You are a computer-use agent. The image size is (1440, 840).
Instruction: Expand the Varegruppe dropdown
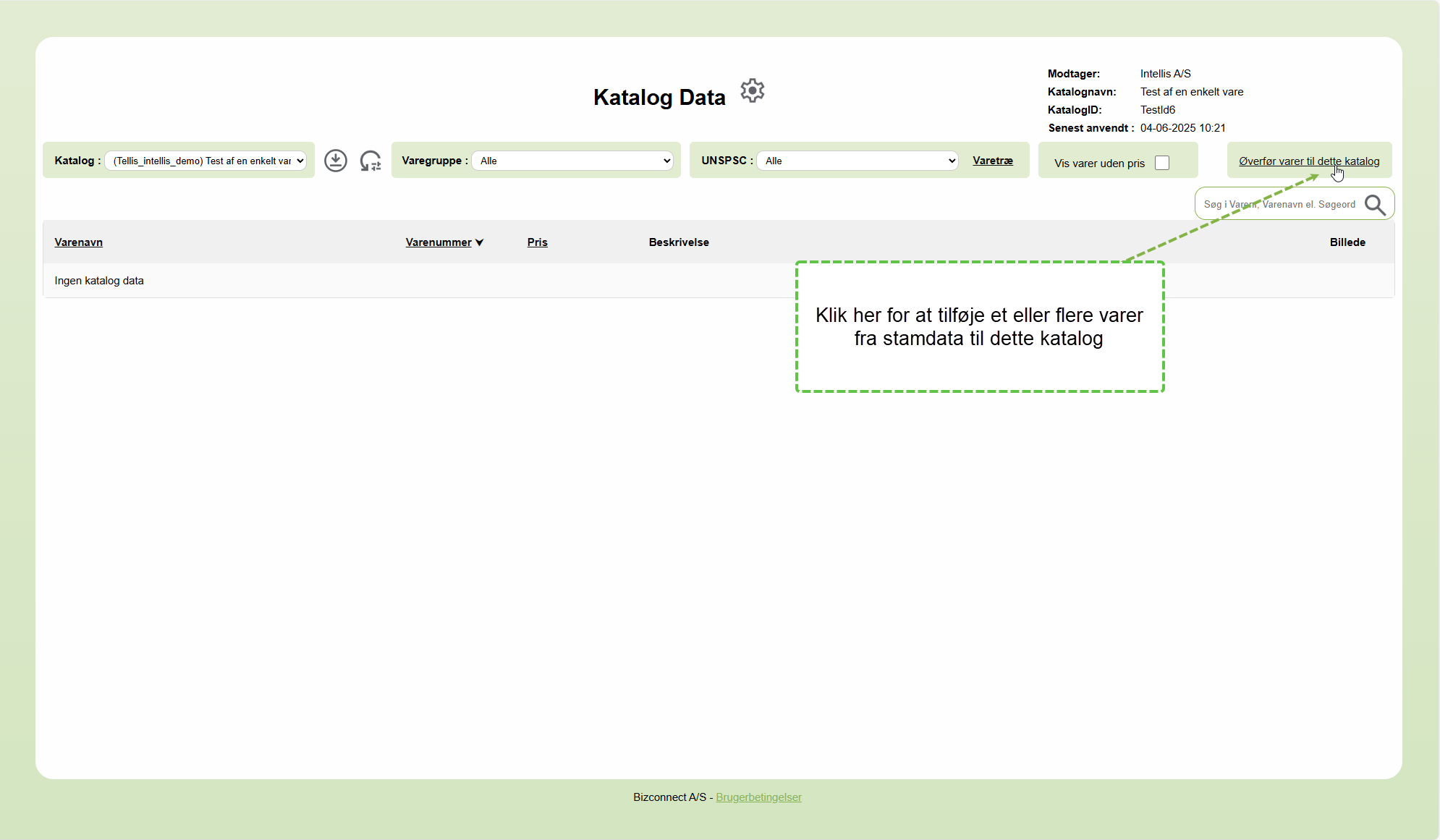[x=572, y=161]
